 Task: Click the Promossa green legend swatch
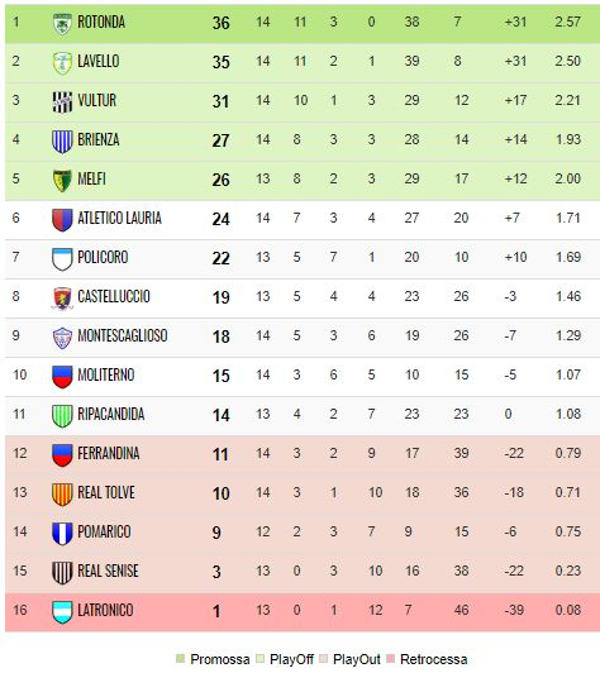coord(180,658)
